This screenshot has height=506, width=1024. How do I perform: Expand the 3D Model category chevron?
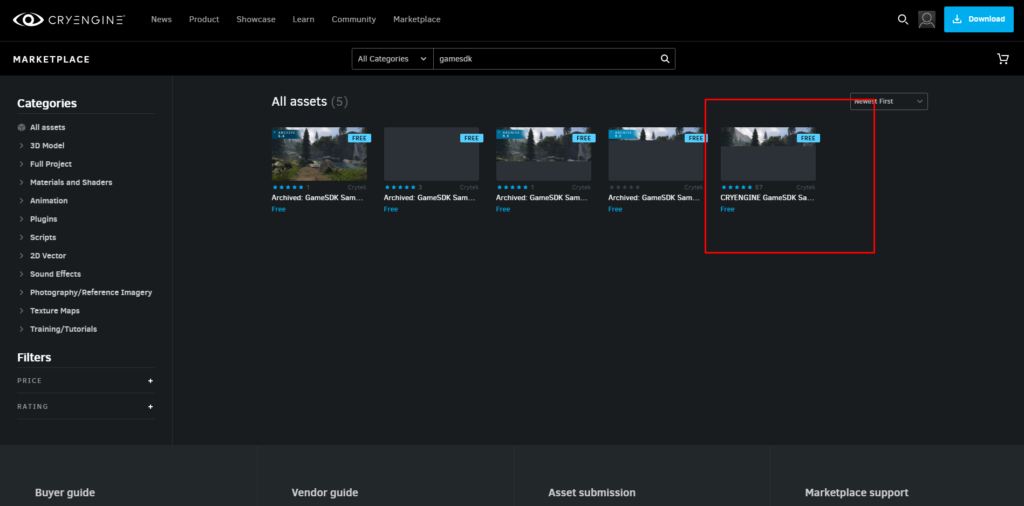point(22,146)
